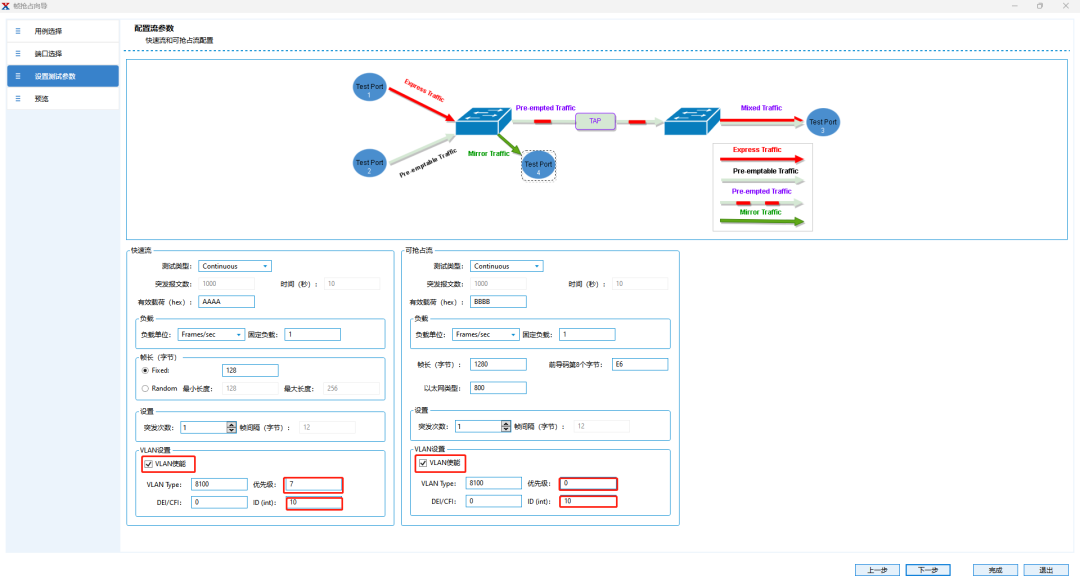Open 负载单位 Frames/sec dropdown in 可抢占流

486,335
